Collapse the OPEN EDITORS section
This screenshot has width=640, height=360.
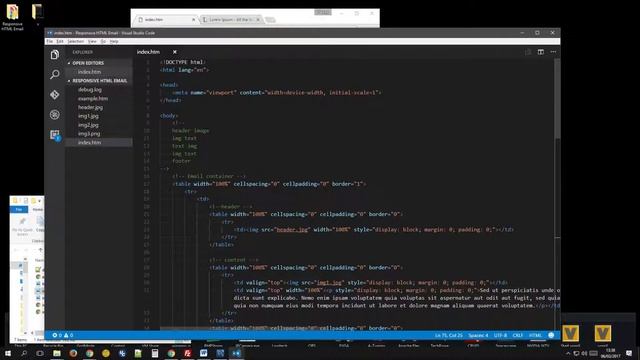pos(88,63)
